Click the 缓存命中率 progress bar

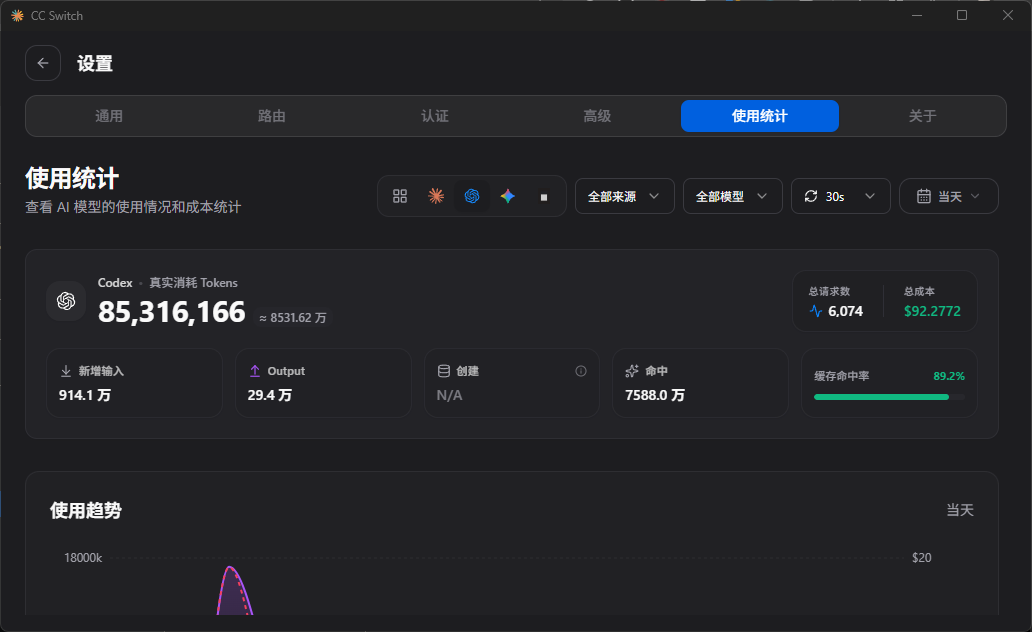tap(889, 397)
